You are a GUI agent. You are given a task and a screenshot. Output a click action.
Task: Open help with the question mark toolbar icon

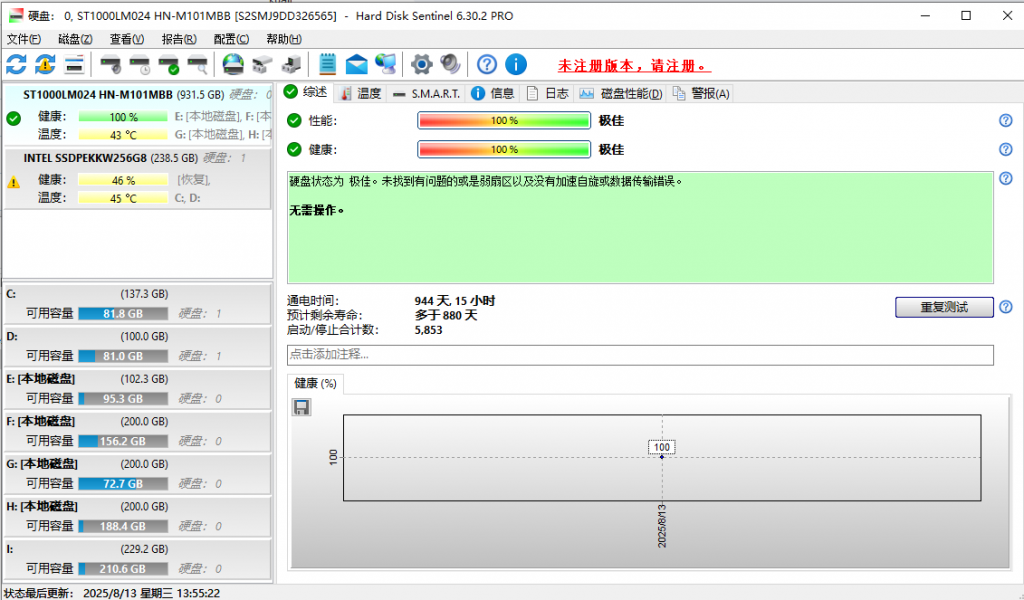click(487, 65)
